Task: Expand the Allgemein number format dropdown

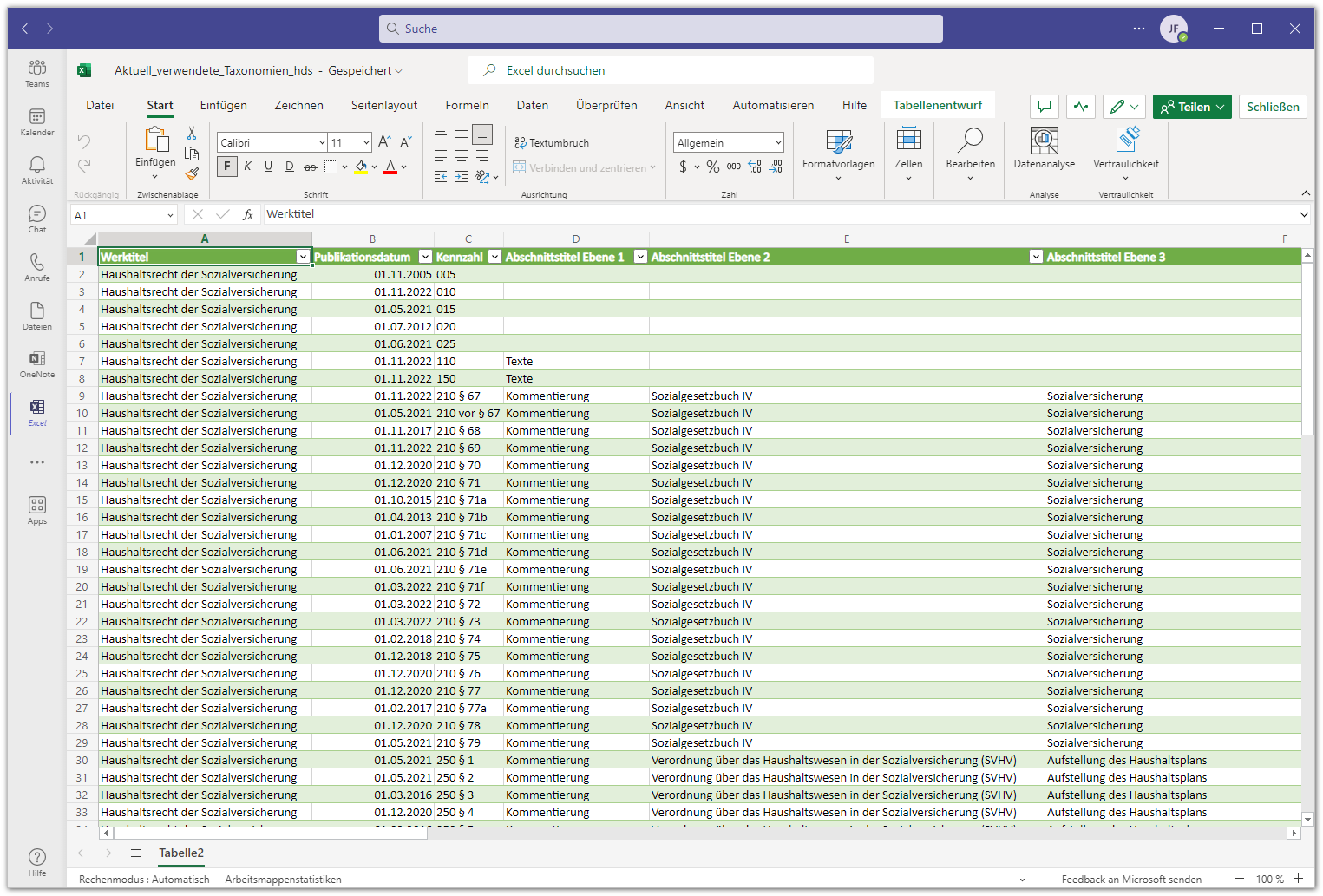Action: tap(777, 143)
